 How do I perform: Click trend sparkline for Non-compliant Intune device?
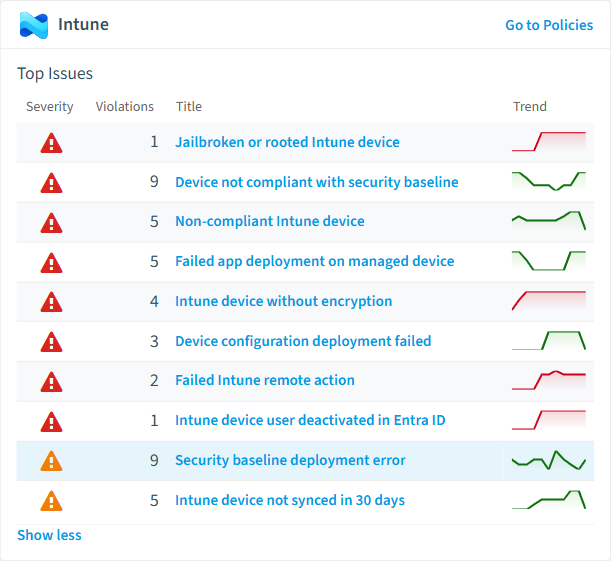click(549, 221)
